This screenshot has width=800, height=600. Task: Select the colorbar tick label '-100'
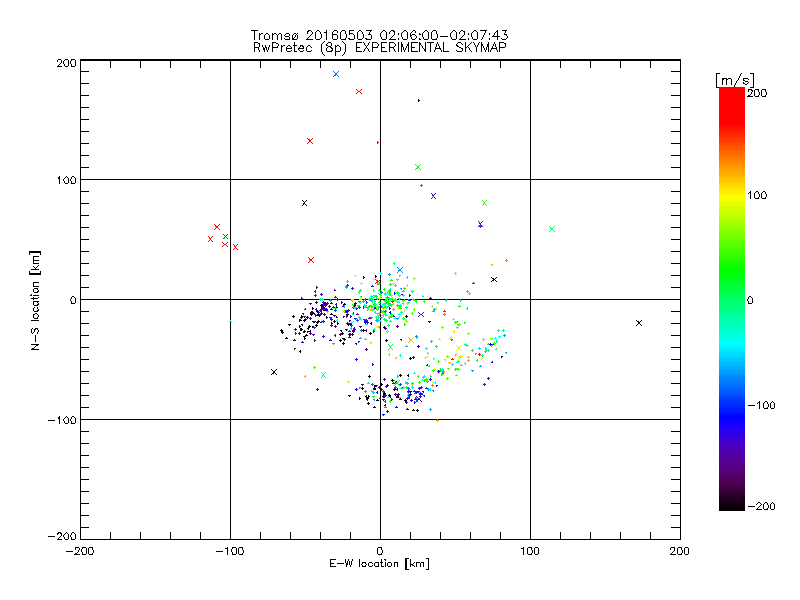click(761, 406)
